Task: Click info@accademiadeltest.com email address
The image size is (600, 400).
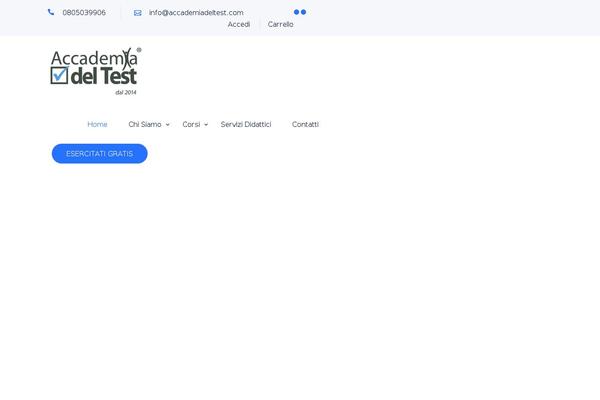Action: (196, 13)
